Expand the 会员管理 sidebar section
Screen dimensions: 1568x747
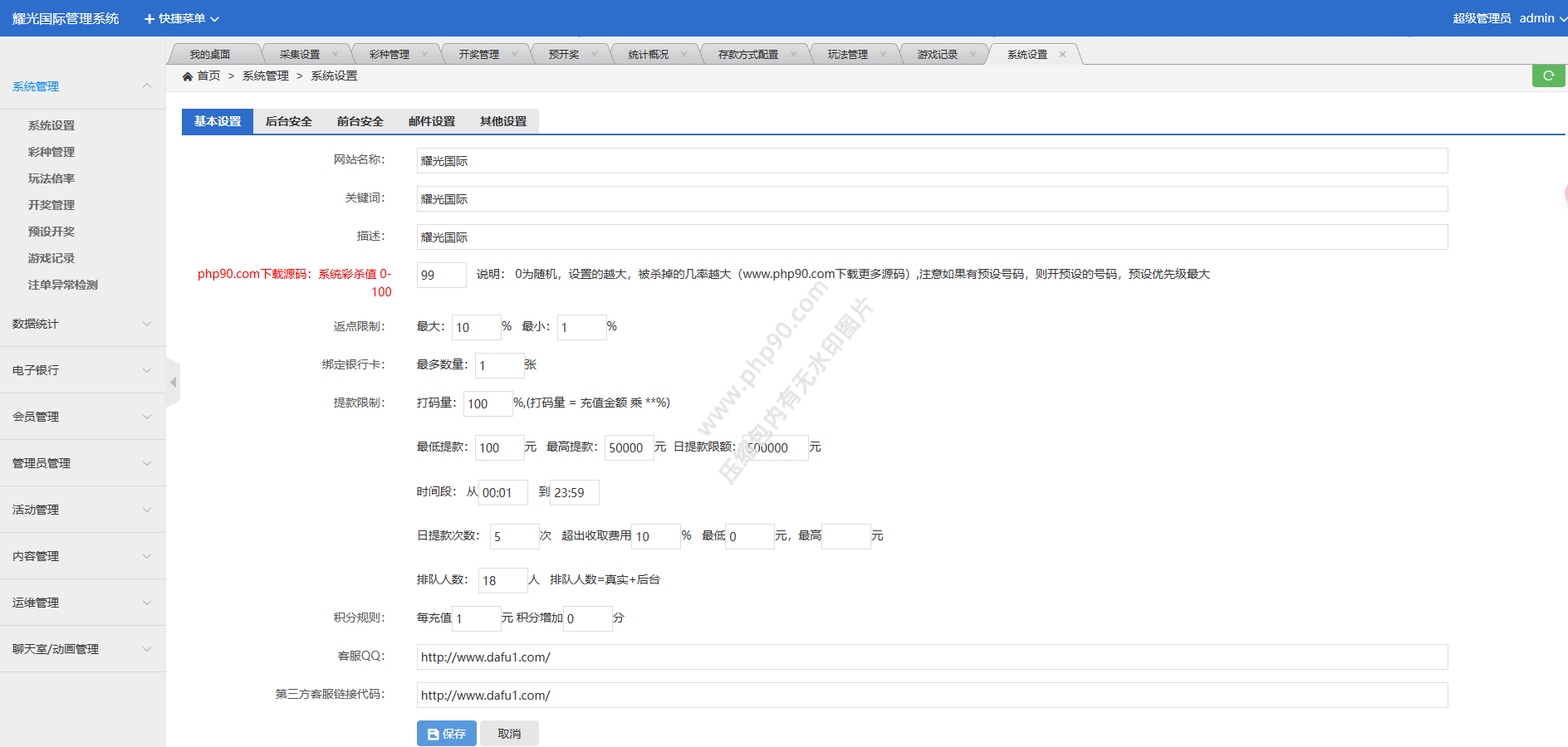[81, 417]
